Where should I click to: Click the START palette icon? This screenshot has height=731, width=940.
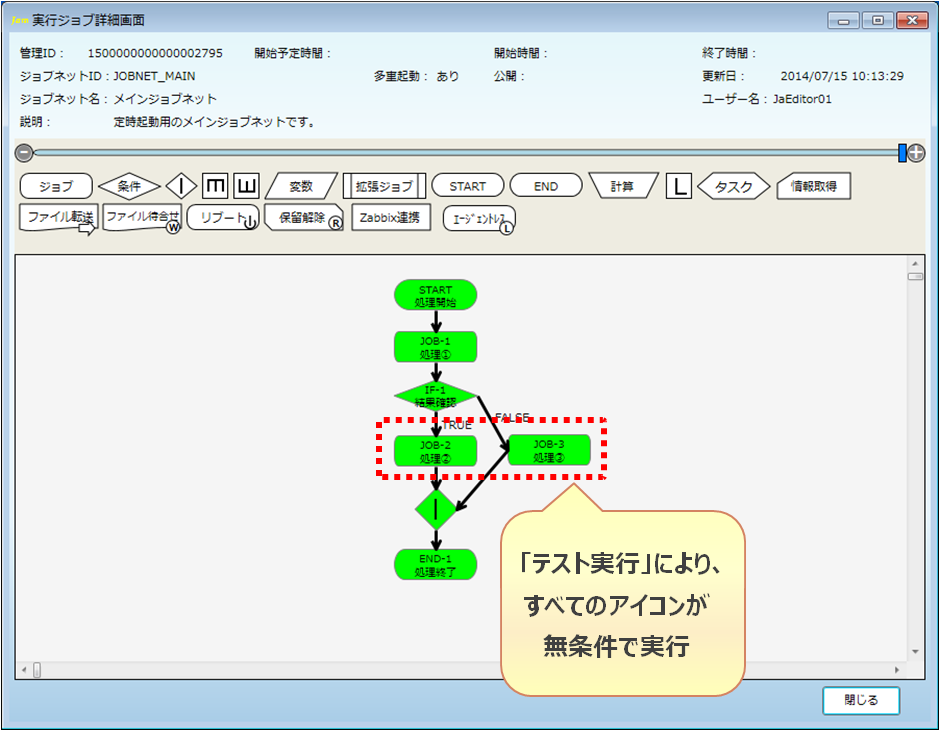467,186
